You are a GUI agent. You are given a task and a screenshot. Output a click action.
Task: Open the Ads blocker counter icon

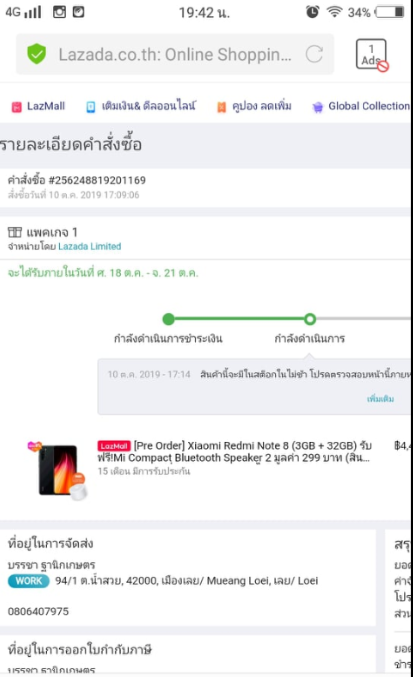371,54
